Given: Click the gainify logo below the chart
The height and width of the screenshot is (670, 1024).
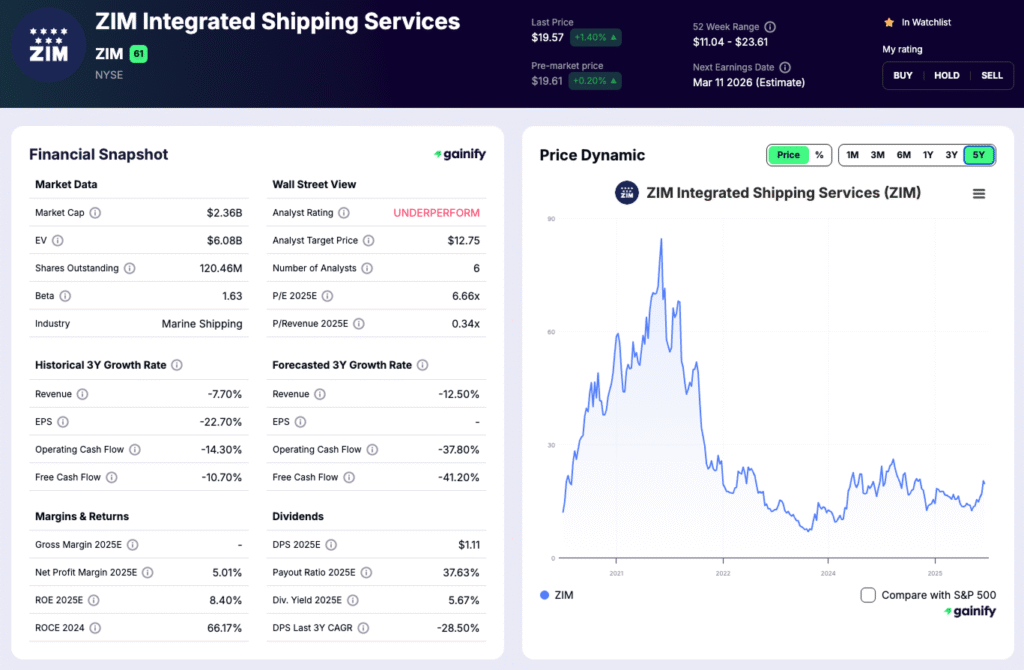Looking at the screenshot, I should coord(969,610).
